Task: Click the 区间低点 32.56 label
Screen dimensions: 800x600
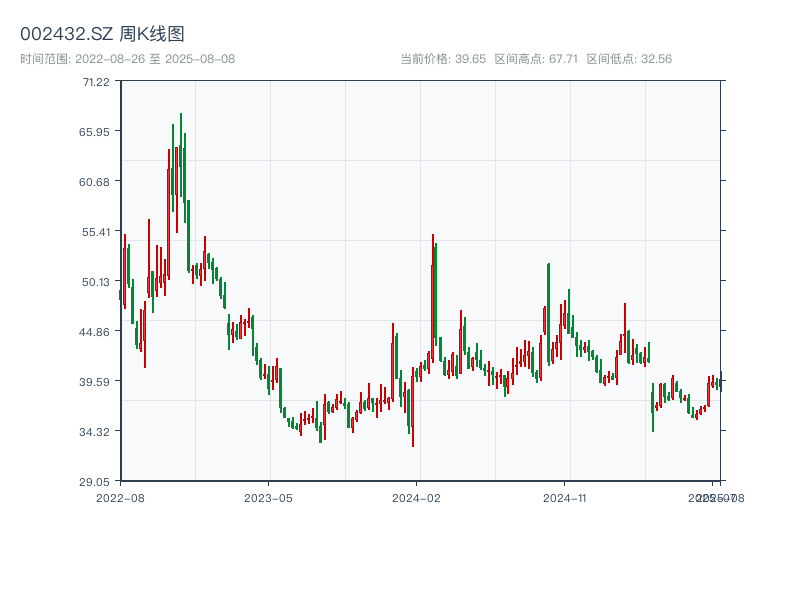Action: [629, 59]
